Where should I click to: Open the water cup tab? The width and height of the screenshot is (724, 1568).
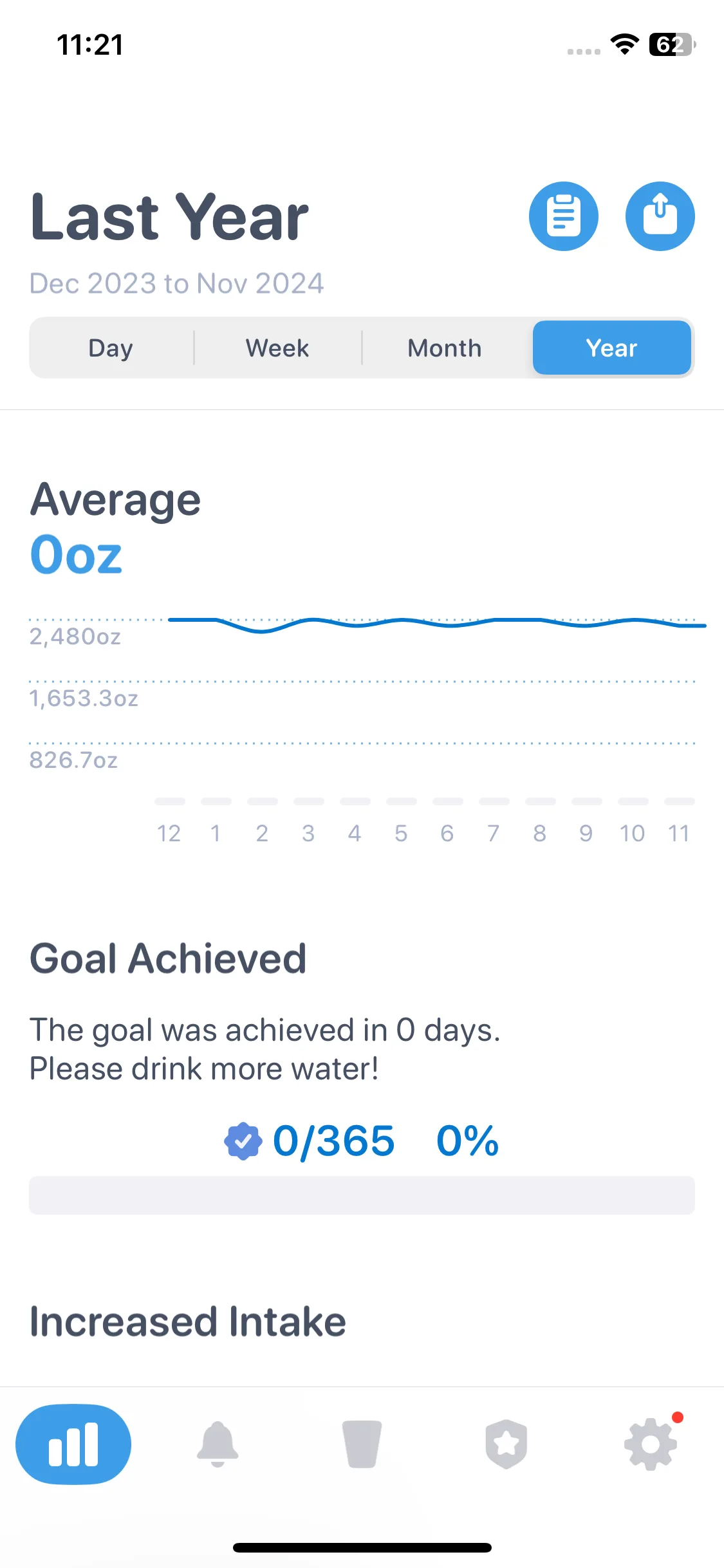(x=362, y=1444)
